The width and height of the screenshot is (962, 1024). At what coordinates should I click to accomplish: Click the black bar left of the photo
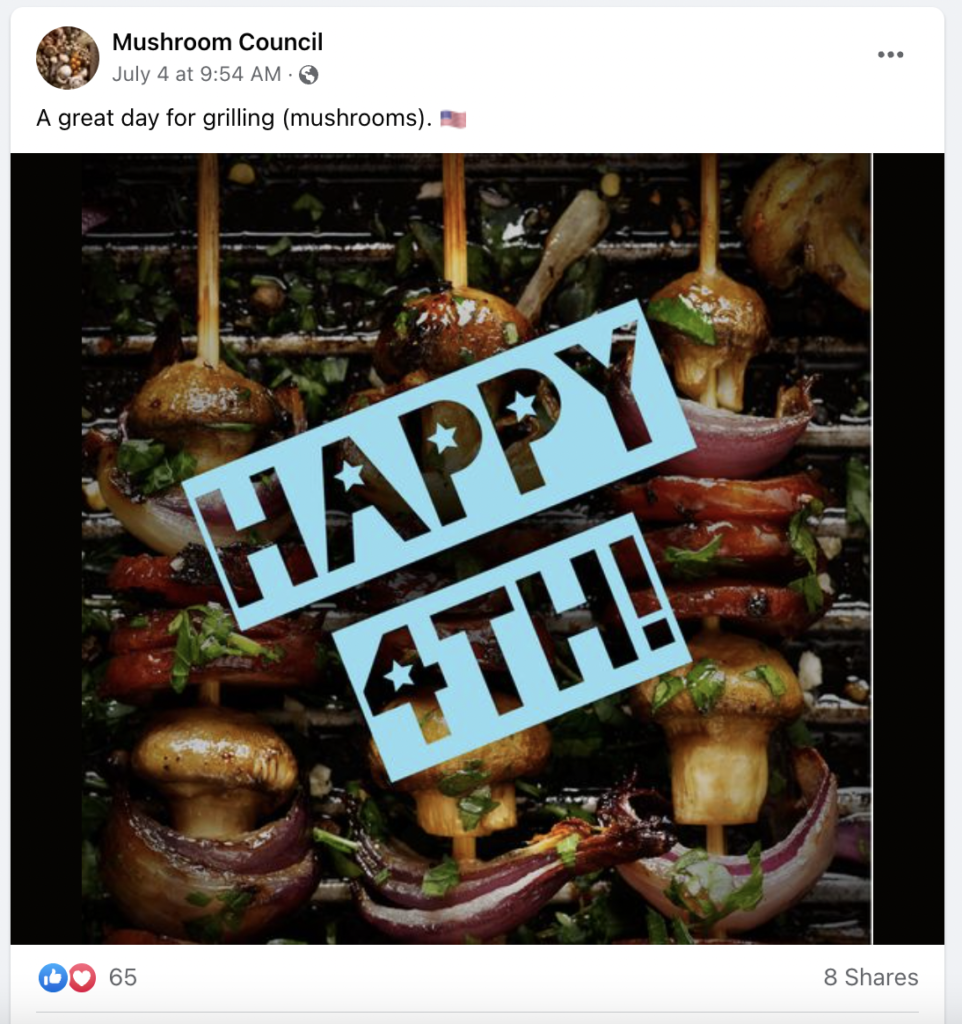(46, 548)
